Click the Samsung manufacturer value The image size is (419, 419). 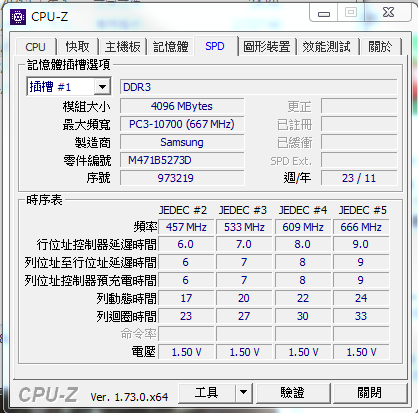coord(182,142)
